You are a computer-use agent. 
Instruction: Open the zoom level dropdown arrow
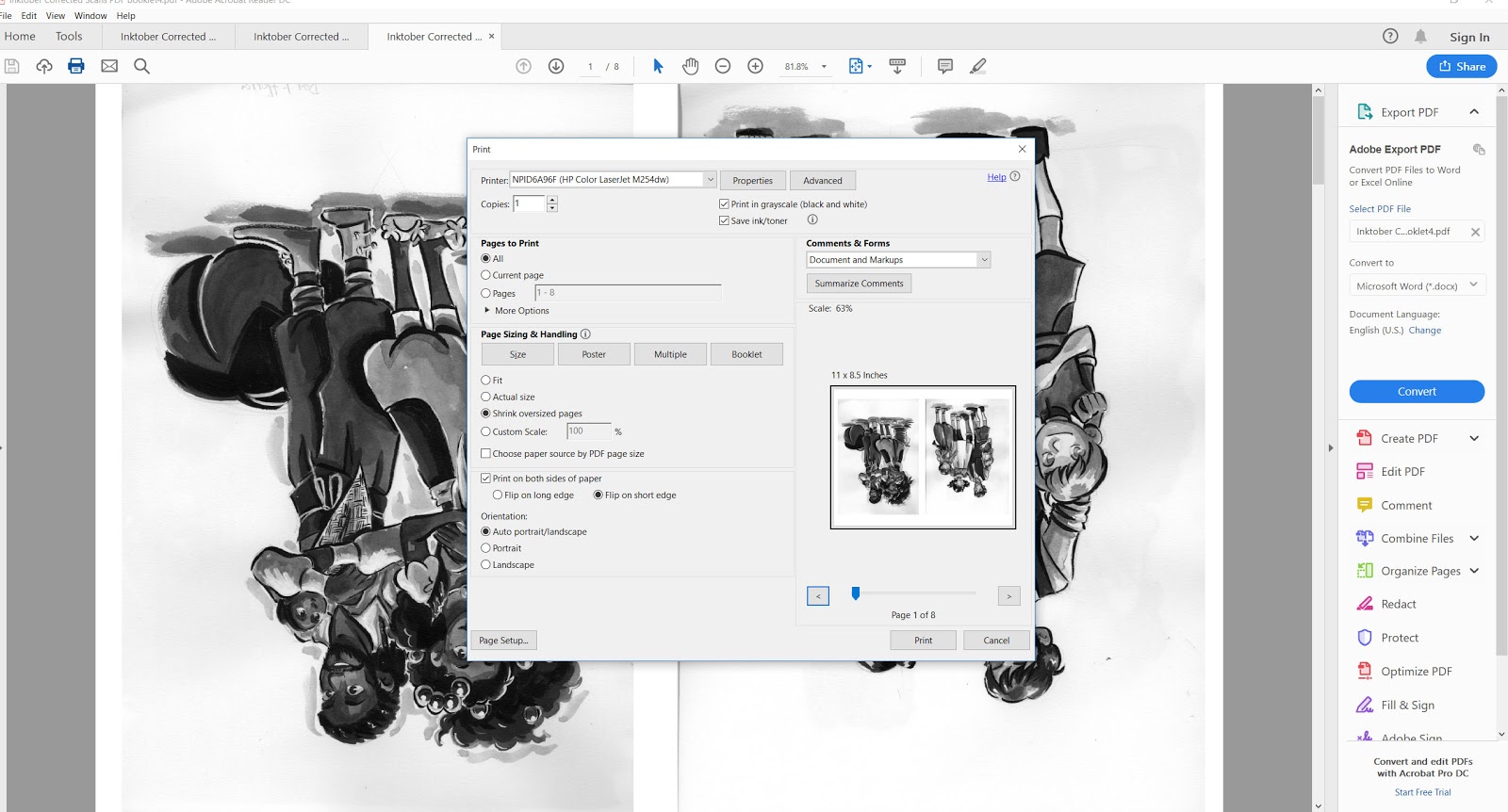pos(824,67)
